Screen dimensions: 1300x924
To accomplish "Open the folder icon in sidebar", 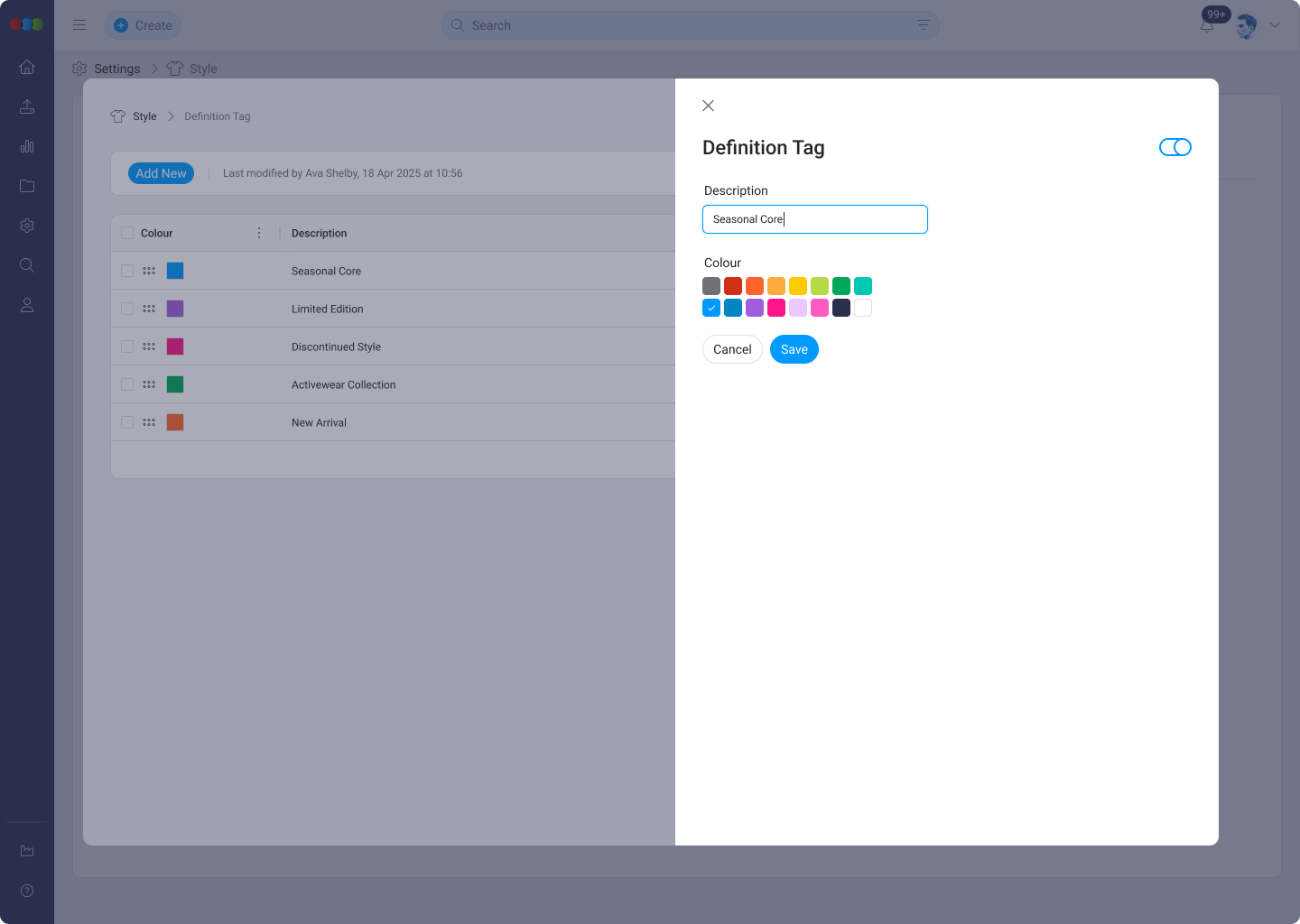I will click(x=27, y=186).
